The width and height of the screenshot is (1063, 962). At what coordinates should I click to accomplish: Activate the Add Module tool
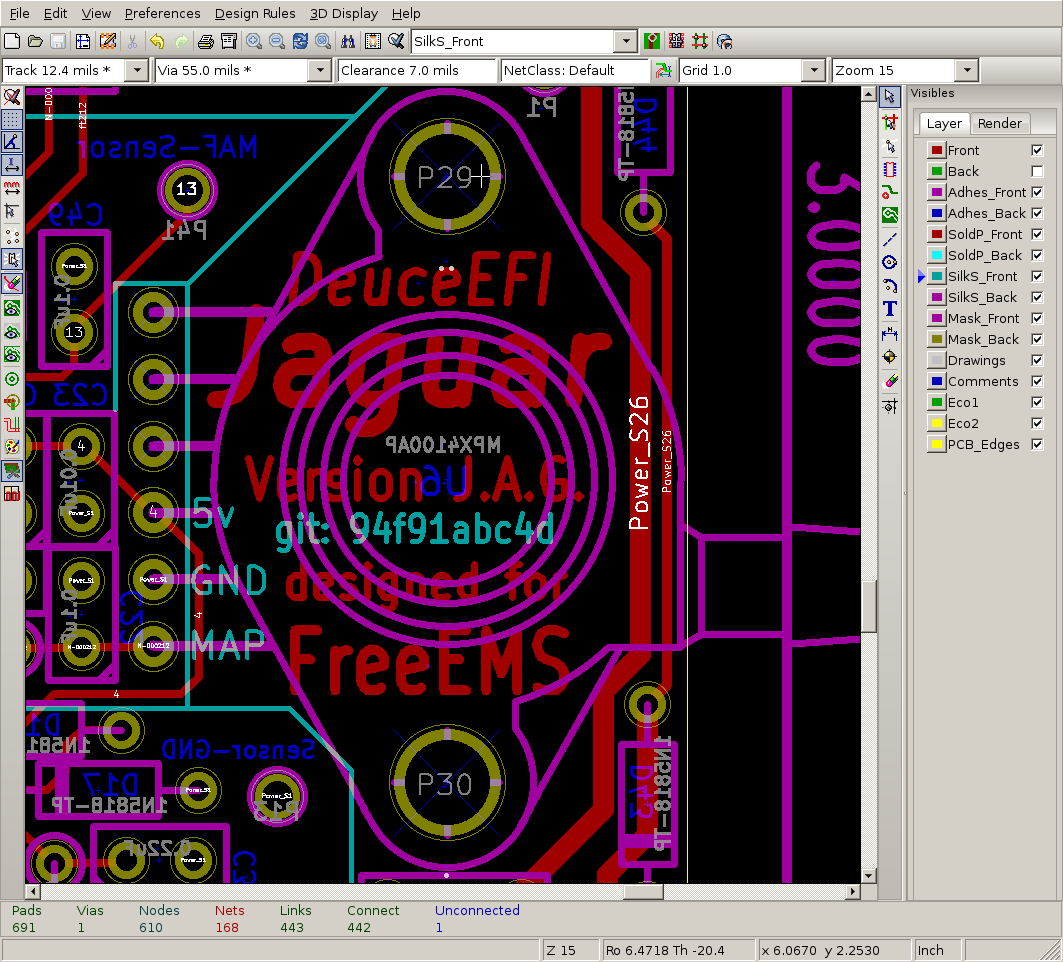889,169
